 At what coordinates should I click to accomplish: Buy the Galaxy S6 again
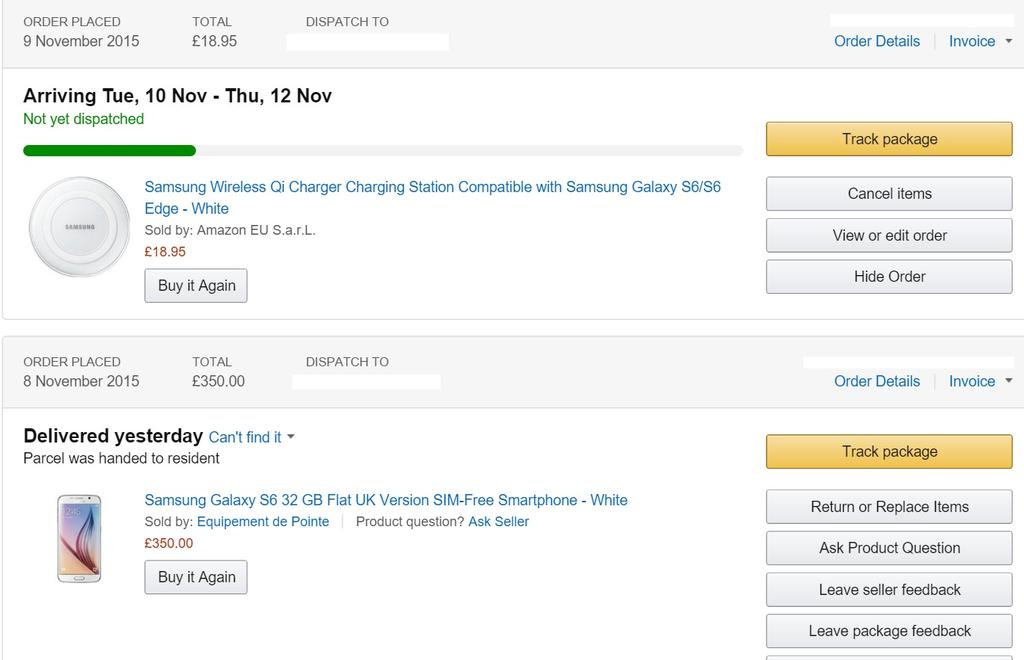click(x=196, y=577)
